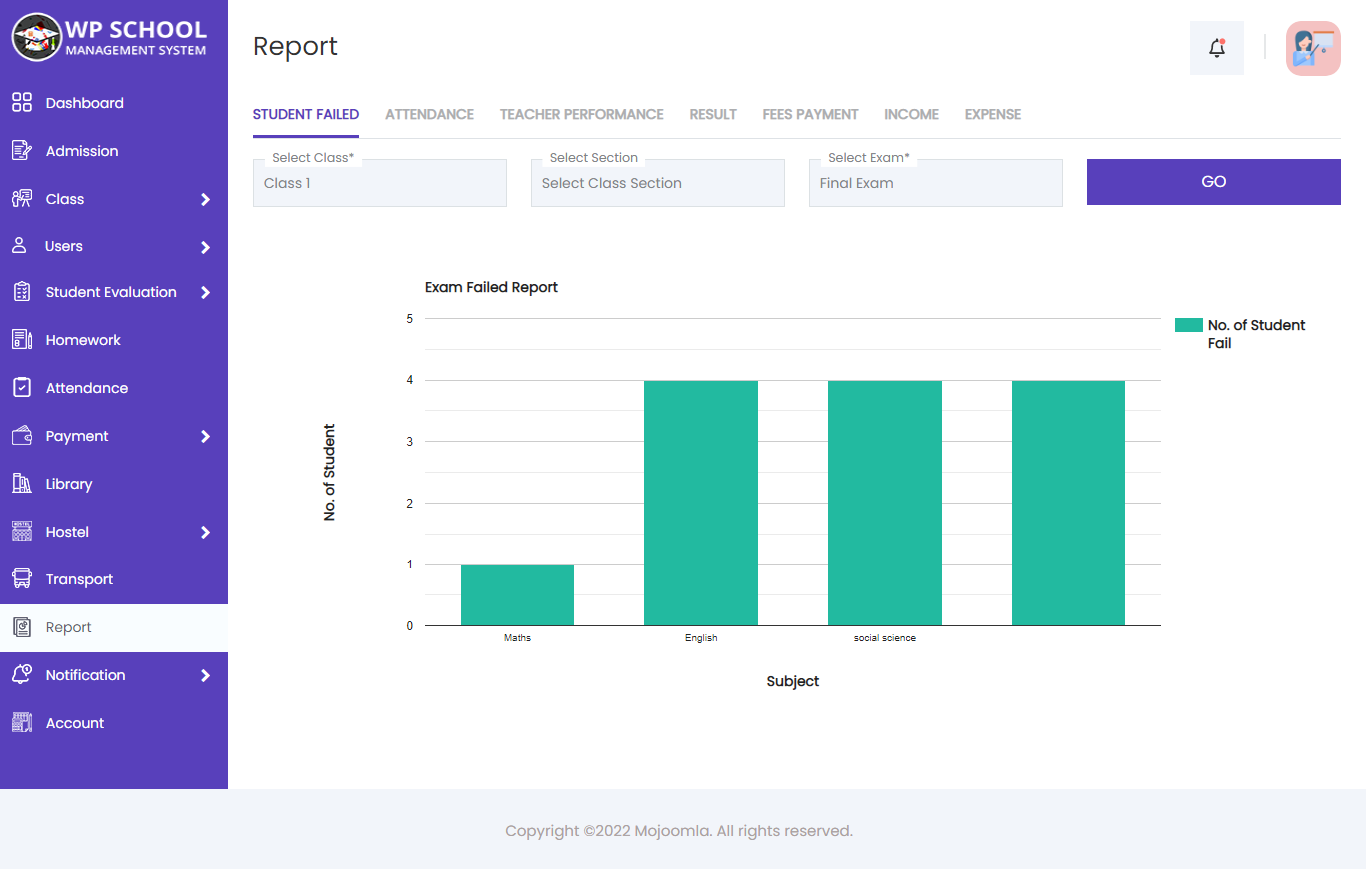Click the 'Report' page heading
This screenshot has width=1366, height=870.
(295, 46)
